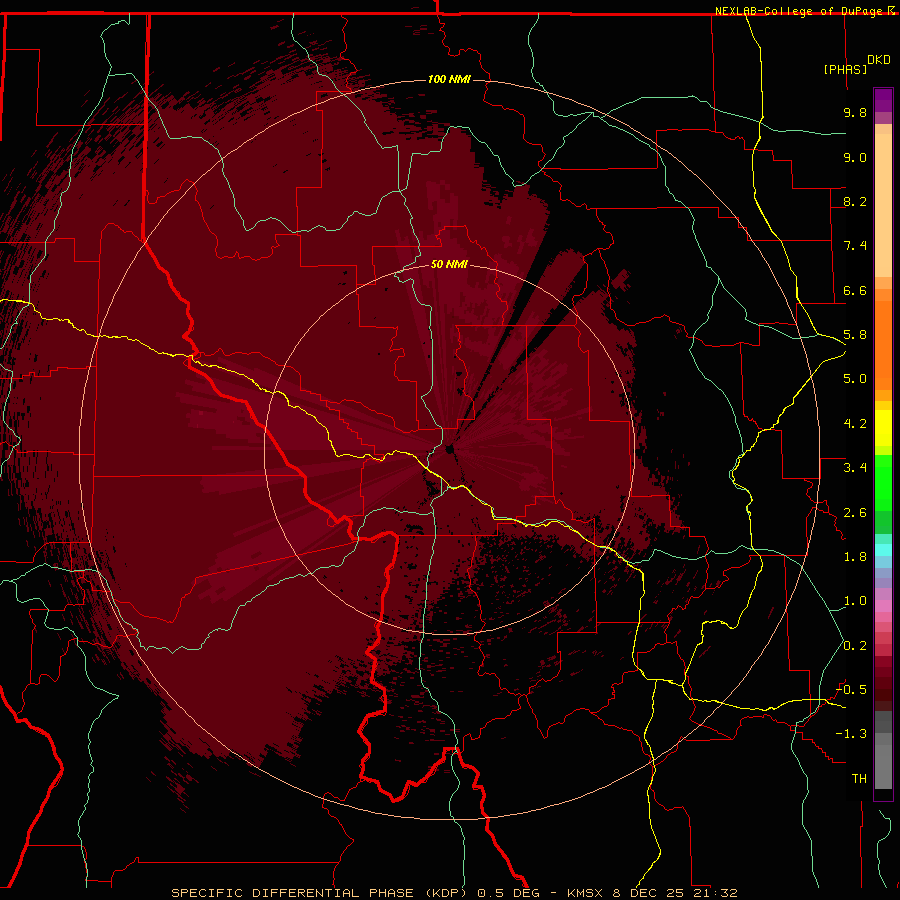Image resolution: width=900 pixels, height=900 pixels.
Task: Click the 100 NMI range ring label
Action: pyautogui.click(x=449, y=79)
